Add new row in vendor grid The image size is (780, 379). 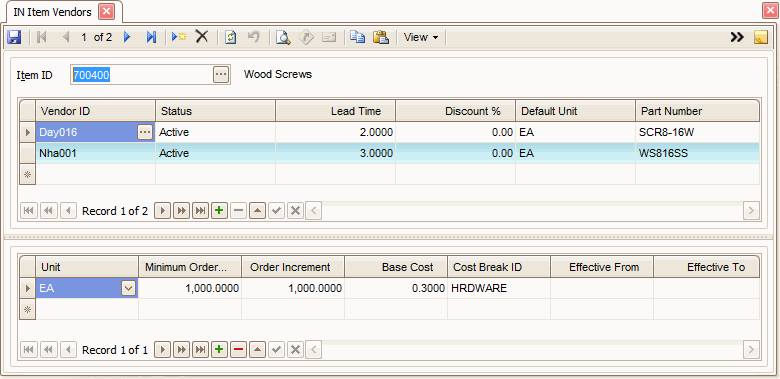[x=219, y=211]
